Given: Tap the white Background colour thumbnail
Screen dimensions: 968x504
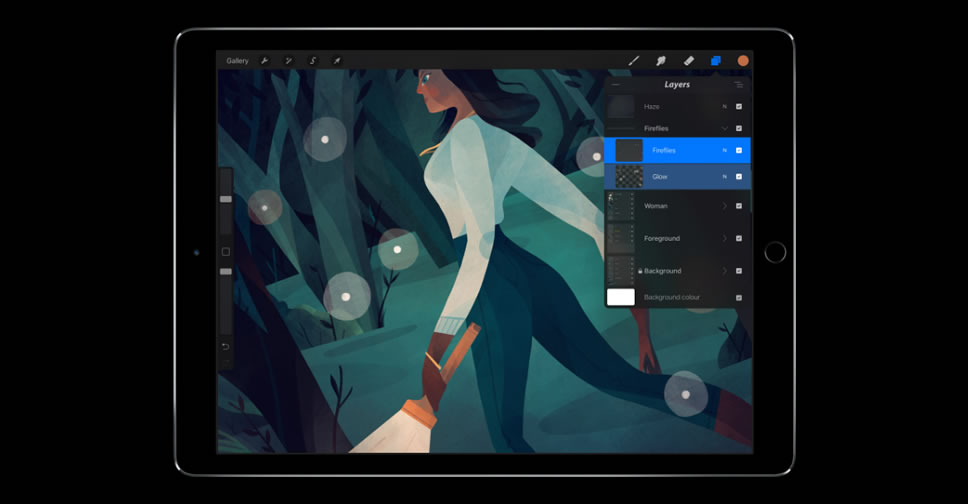Looking at the screenshot, I should [x=621, y=297].
